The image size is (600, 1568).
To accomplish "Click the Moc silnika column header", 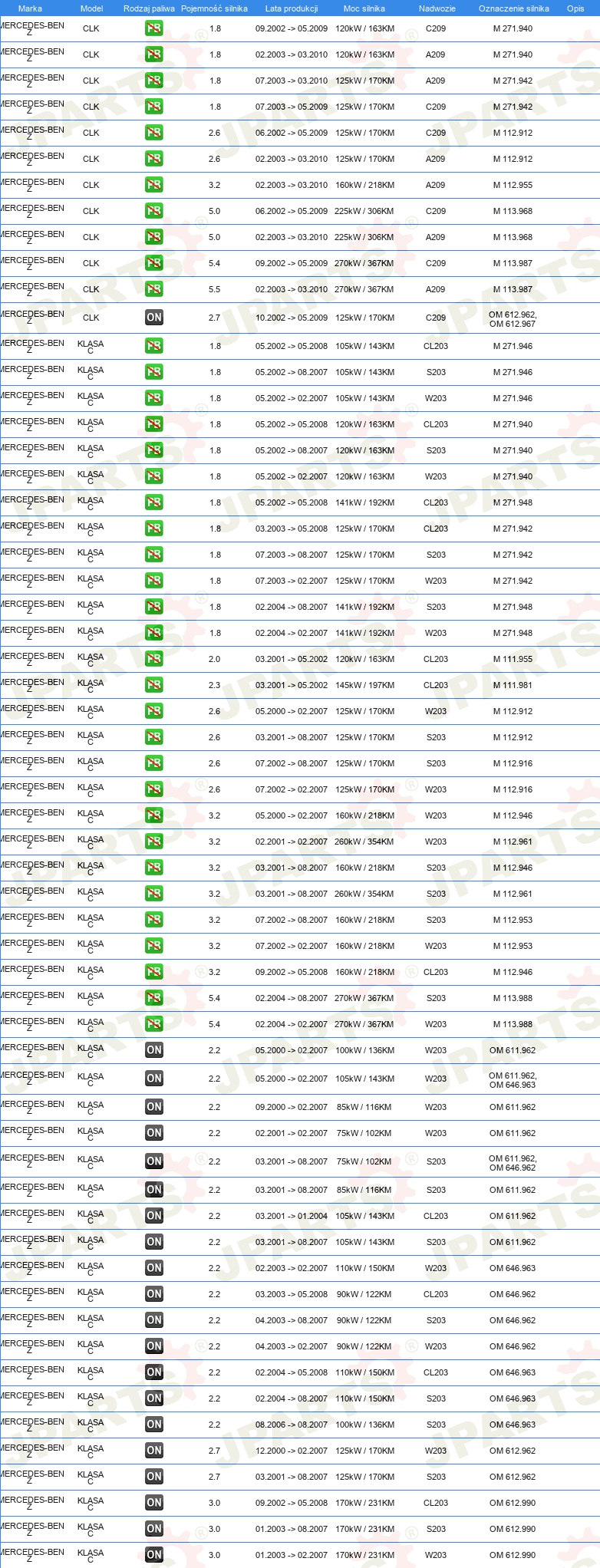I will click(364, 8).
